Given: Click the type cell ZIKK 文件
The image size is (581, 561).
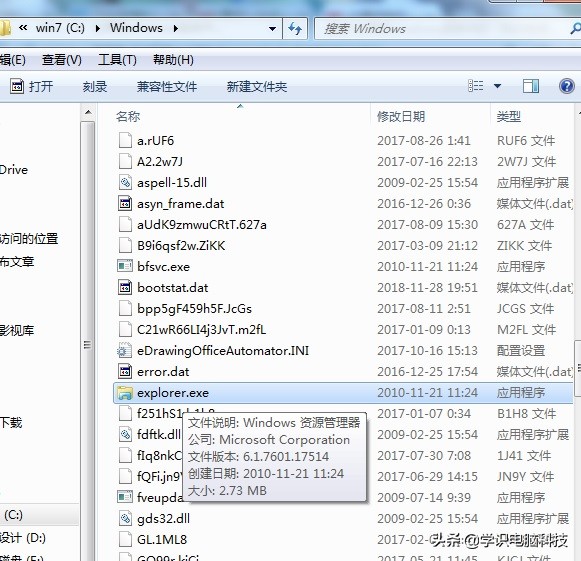Looking at the screenshot, I should point(524,246).
